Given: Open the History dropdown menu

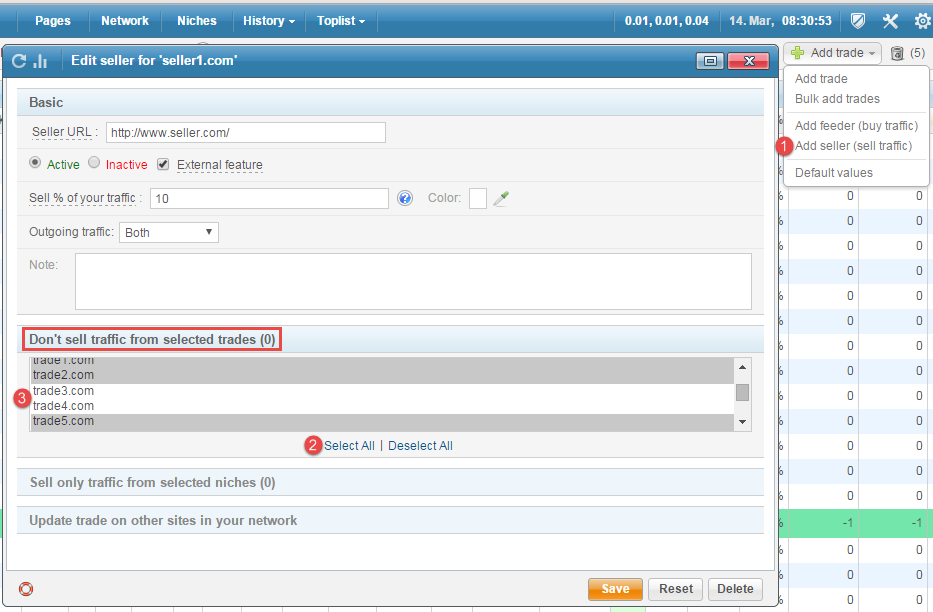Looking at the screenshot, I should pyautogui.click(x=268, y=20).
